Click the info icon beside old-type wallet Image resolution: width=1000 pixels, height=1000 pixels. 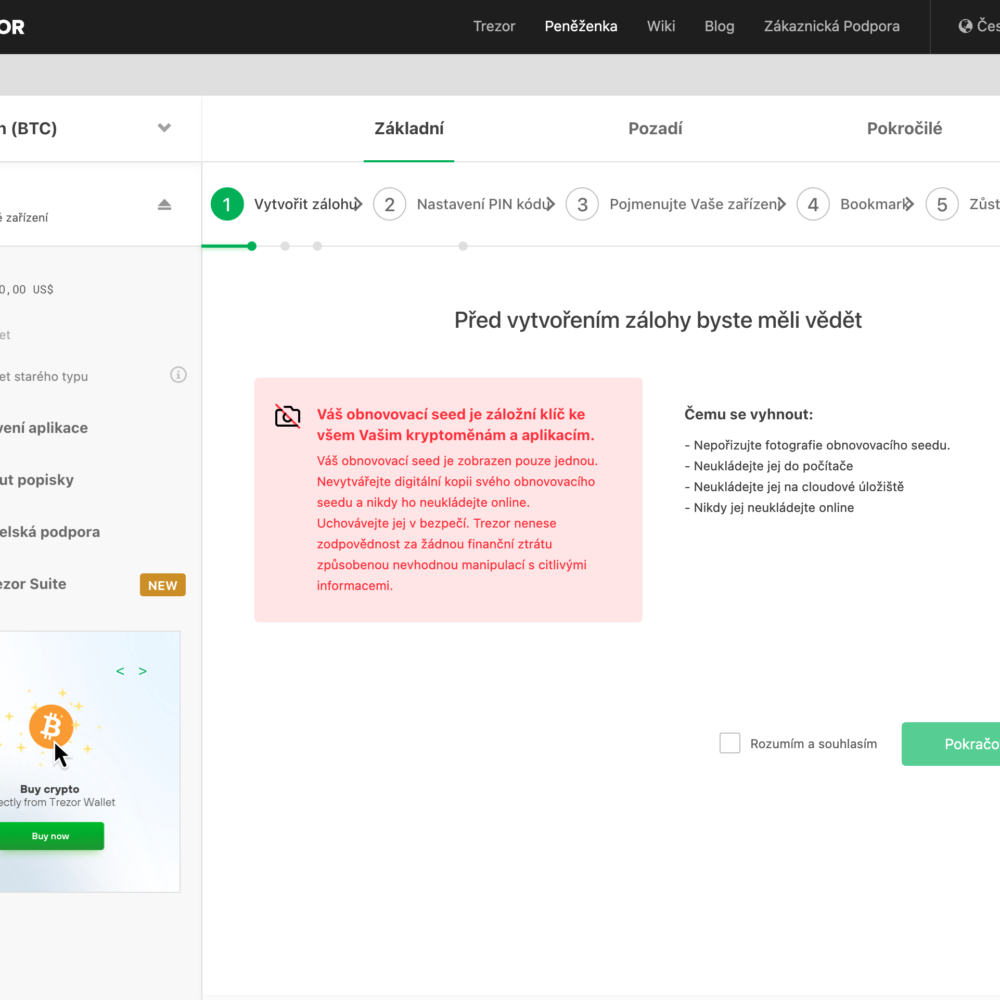[x=178, y=375]
